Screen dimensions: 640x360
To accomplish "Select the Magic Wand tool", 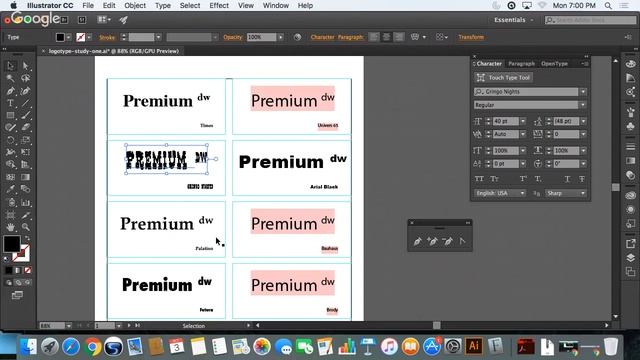I will click(x=11, y=78).
